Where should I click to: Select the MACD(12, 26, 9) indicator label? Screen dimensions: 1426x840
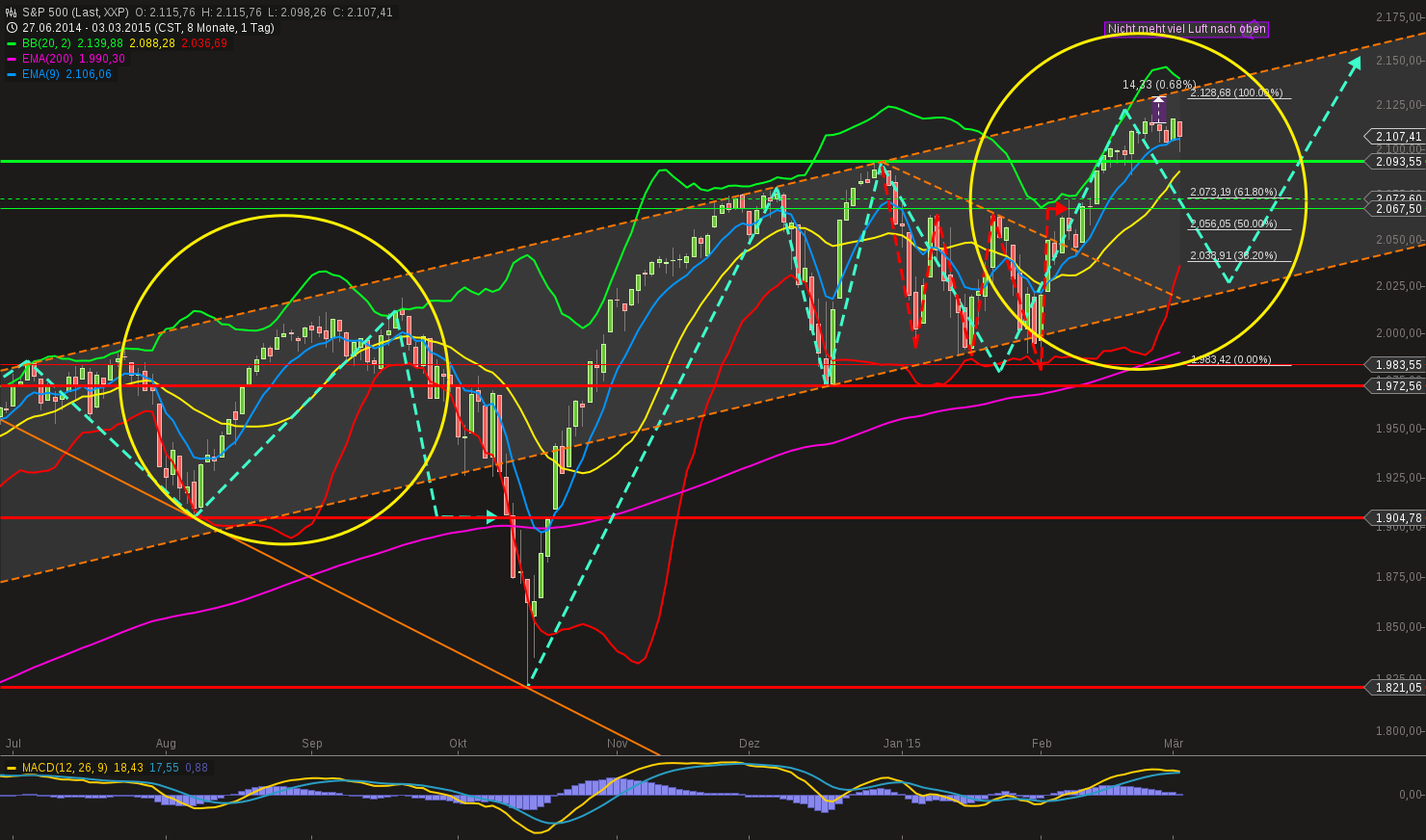click(66, 768)
